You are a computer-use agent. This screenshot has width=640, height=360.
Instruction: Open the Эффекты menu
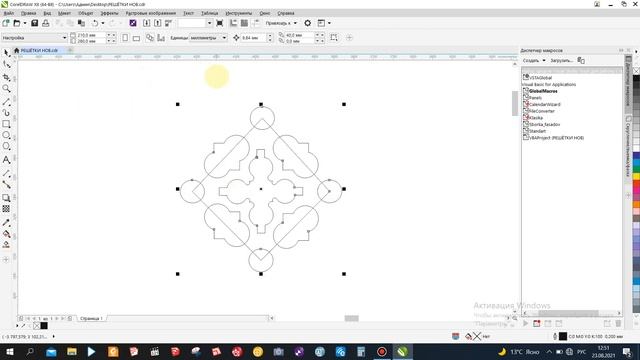(109, 13)
